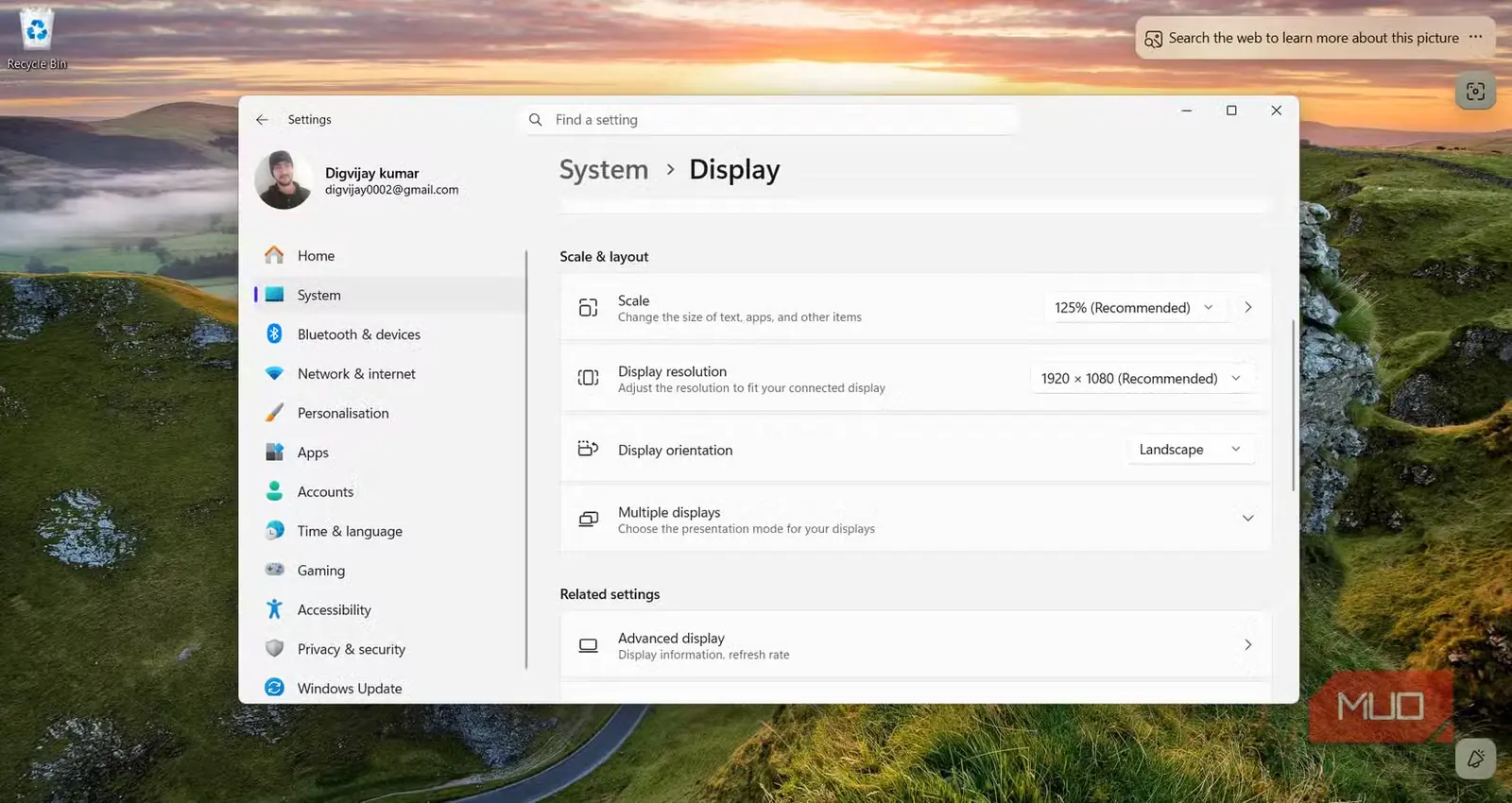Click the Home house icon
1512x803 pixels.
coord(274,255)
